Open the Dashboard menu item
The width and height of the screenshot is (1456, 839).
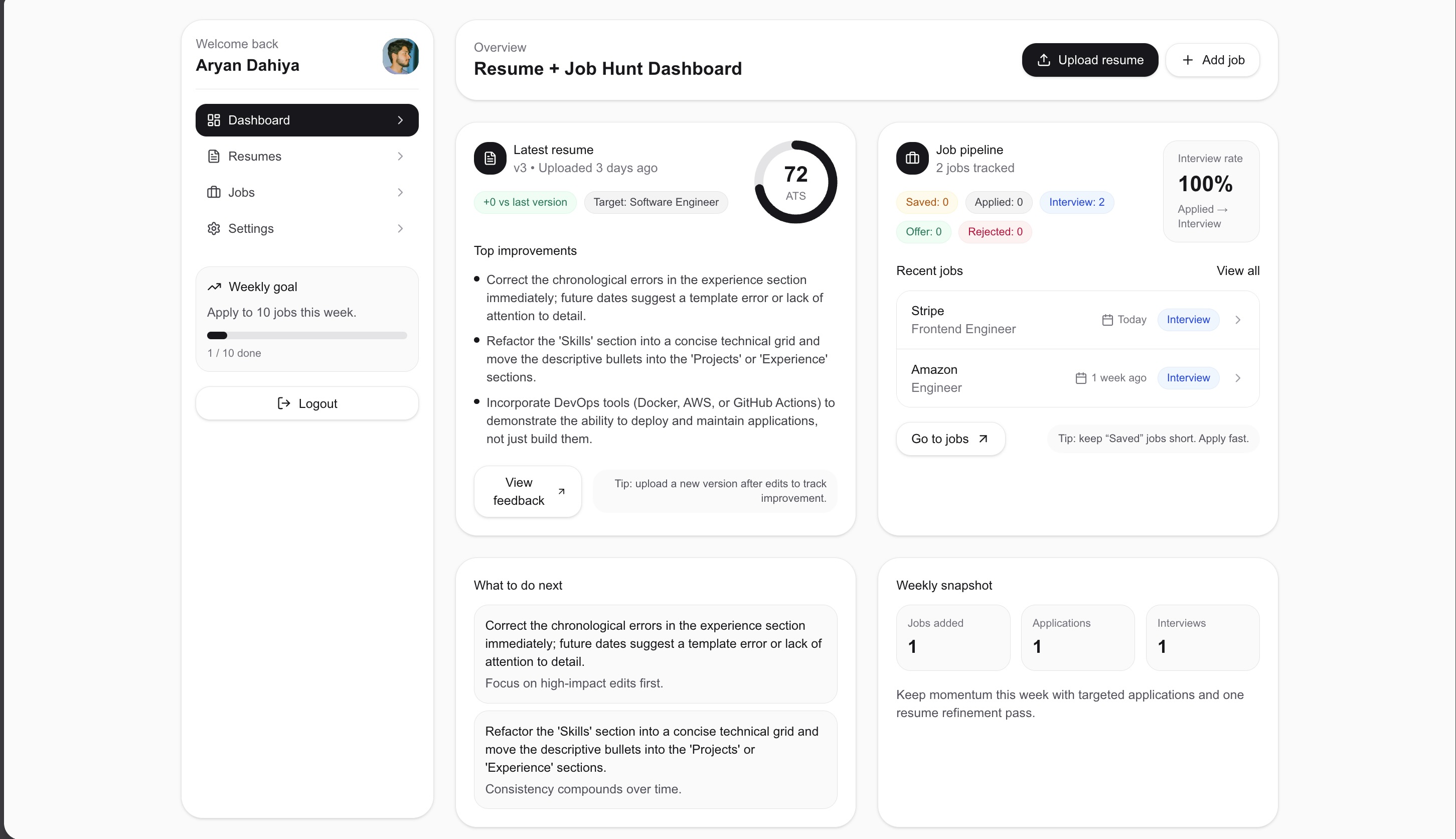tap(307, 120)
